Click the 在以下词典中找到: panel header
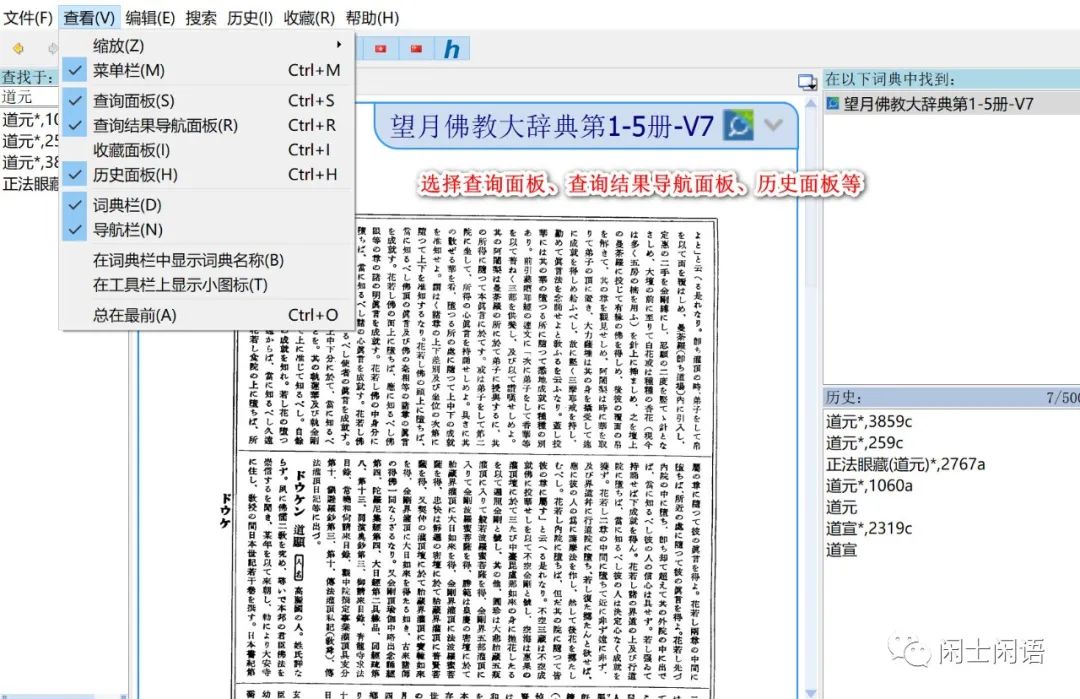1080x699 pixels. point(952,79)
